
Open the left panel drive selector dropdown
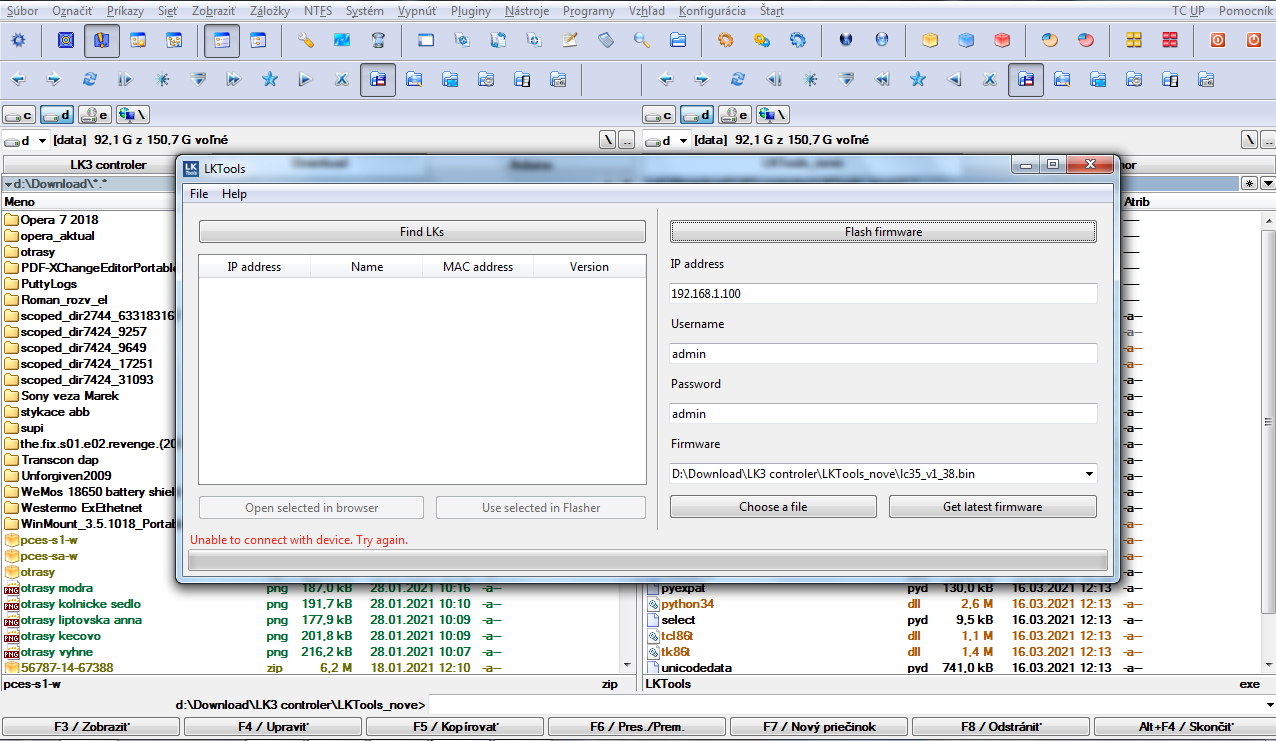[42, 141]
